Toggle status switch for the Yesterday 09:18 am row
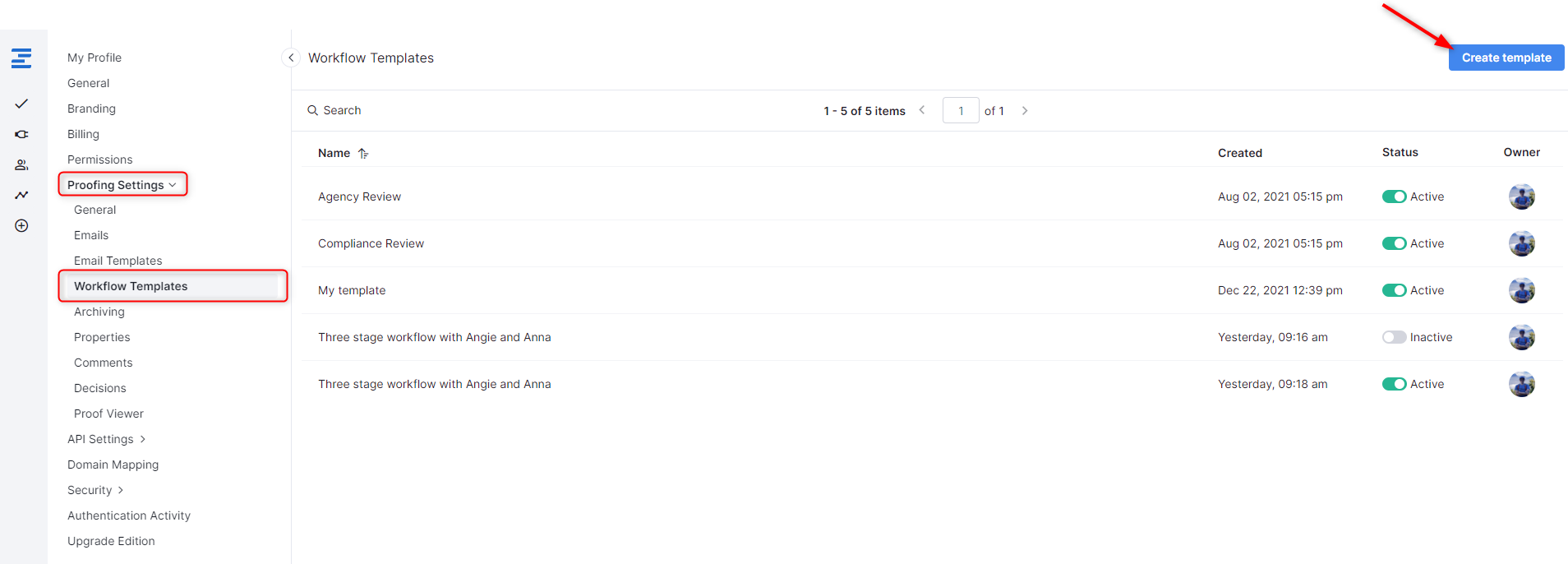1568x564 pixels. click(1394, 384)
